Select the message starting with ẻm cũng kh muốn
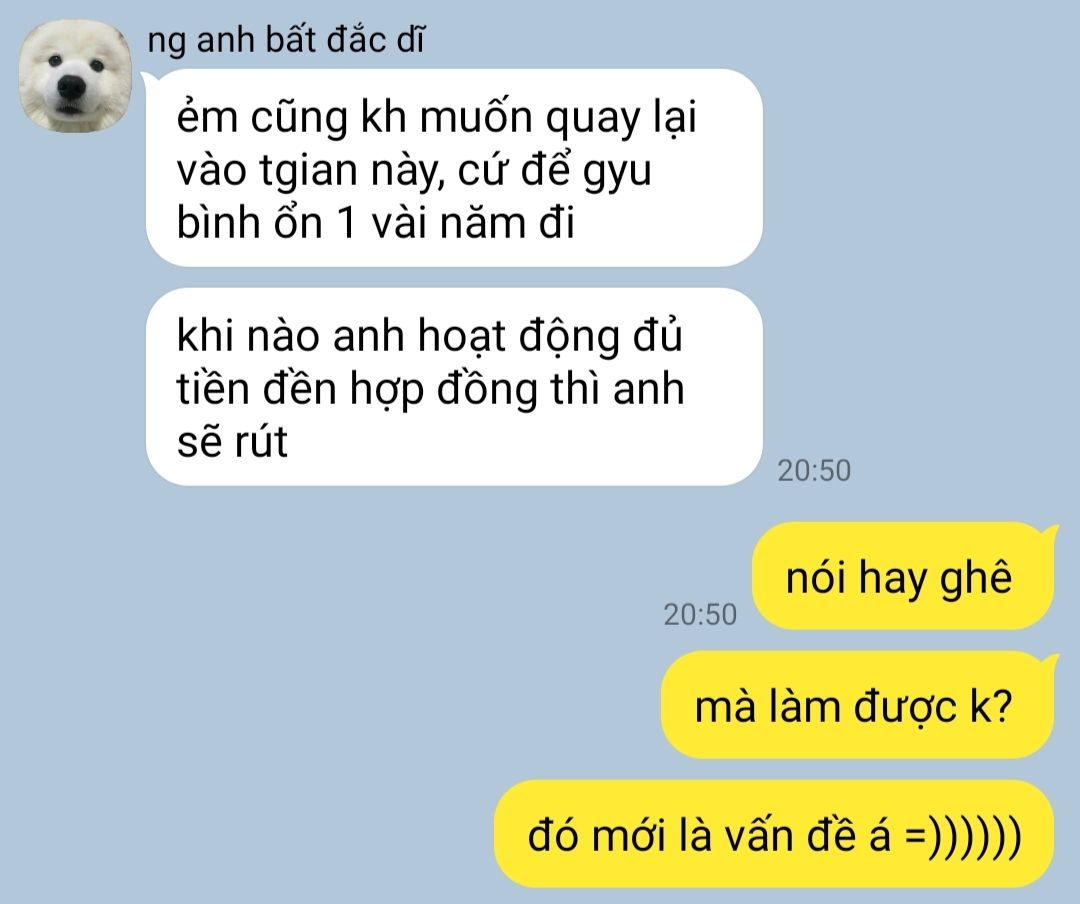The width and height of the screenshot is (1080, 904). click(x=455, y=167)
